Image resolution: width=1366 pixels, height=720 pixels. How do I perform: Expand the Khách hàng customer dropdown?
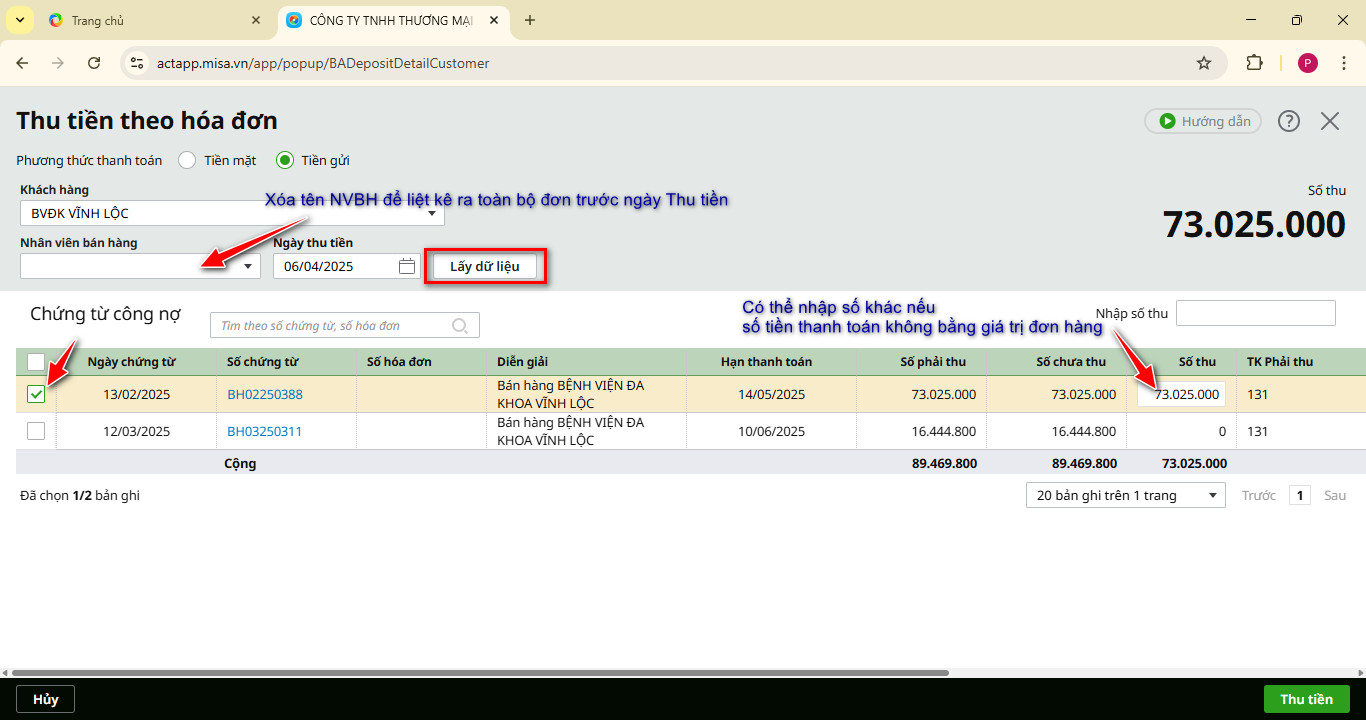tap(432, 213)
